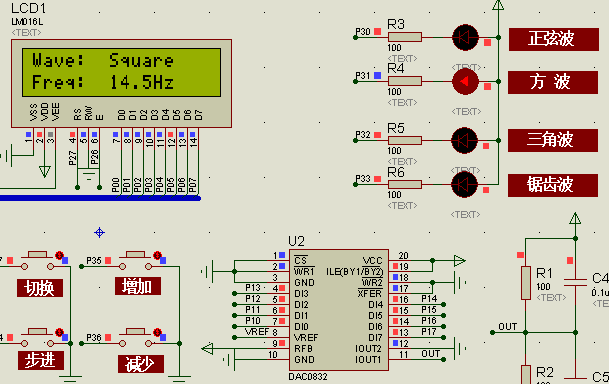Select resistor R3 body
The width and height of the screenshot is (609, 384).
405,37
